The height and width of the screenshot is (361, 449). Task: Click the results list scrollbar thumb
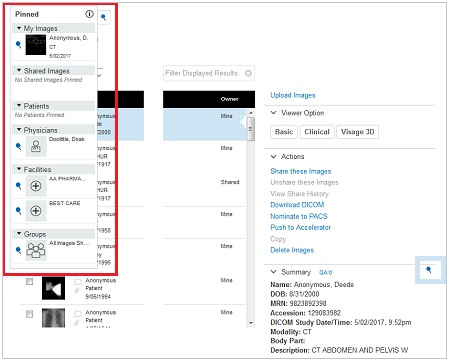point(251,129)
